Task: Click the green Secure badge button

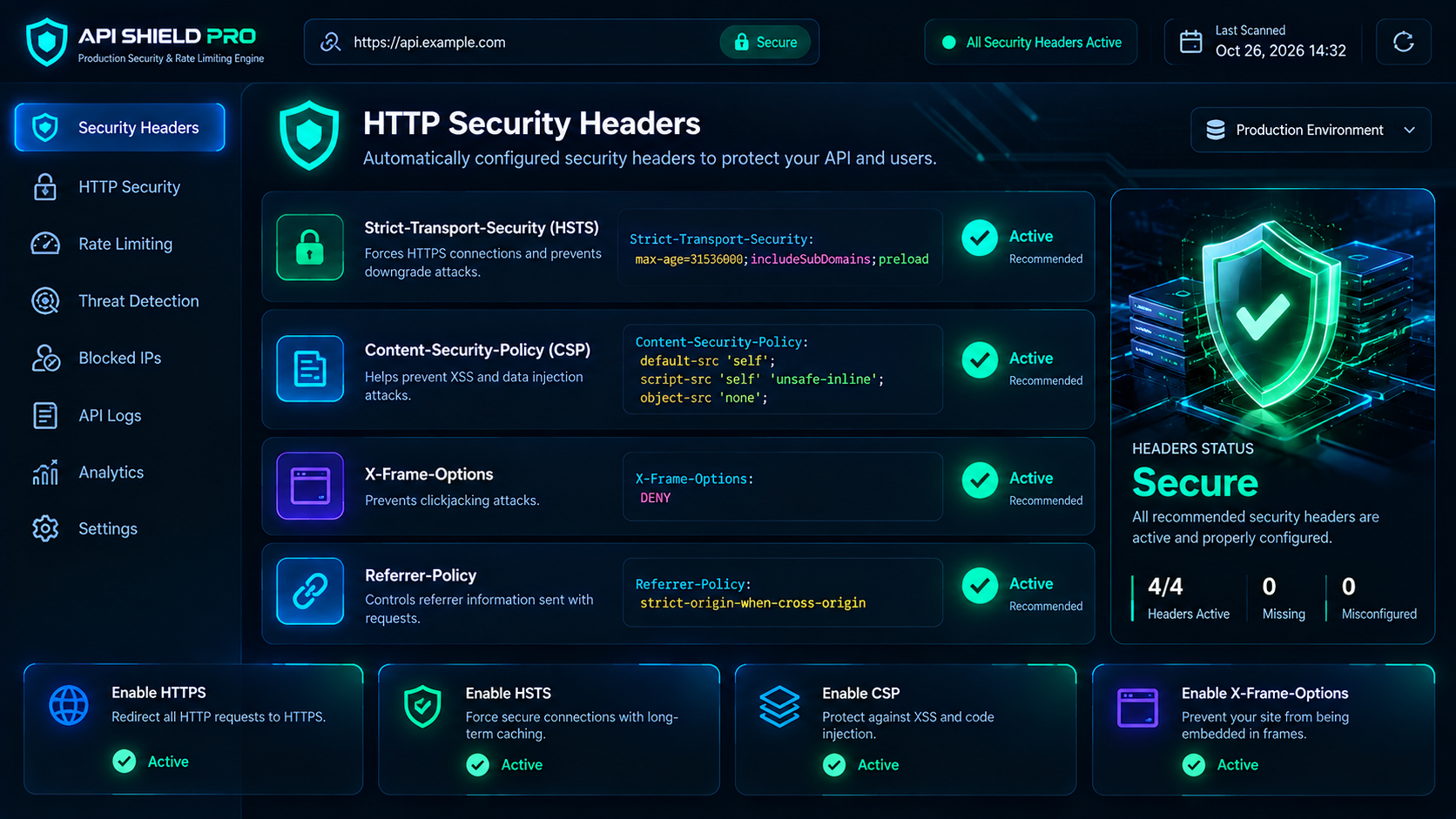Action: 765,42
